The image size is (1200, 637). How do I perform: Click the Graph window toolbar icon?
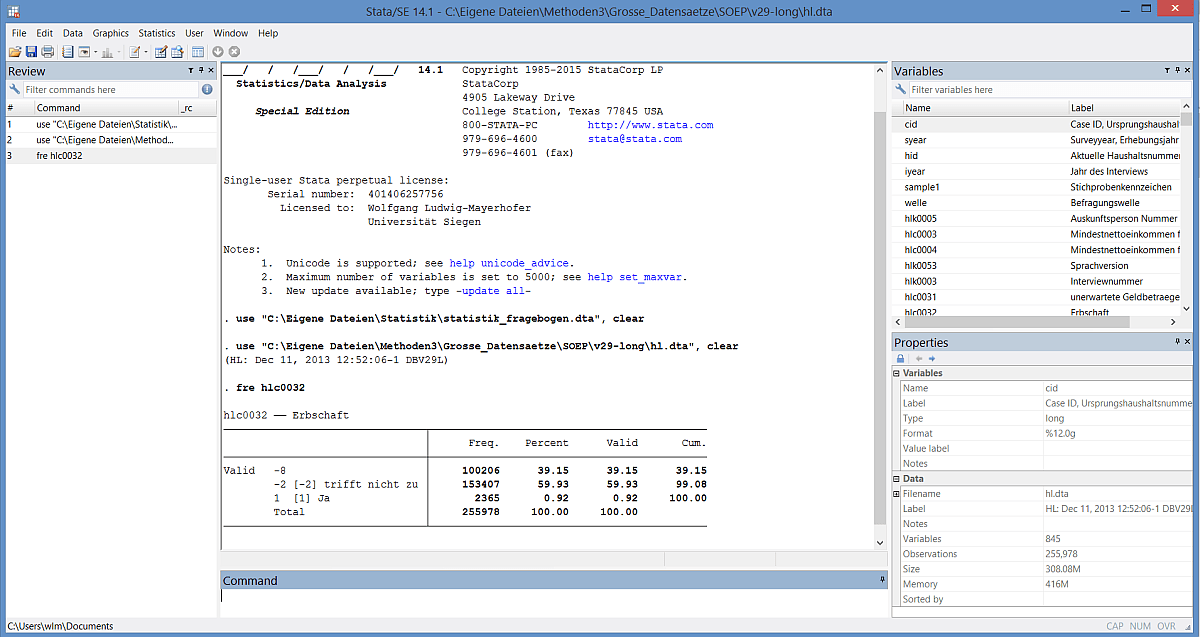click(x=107, y=51)
